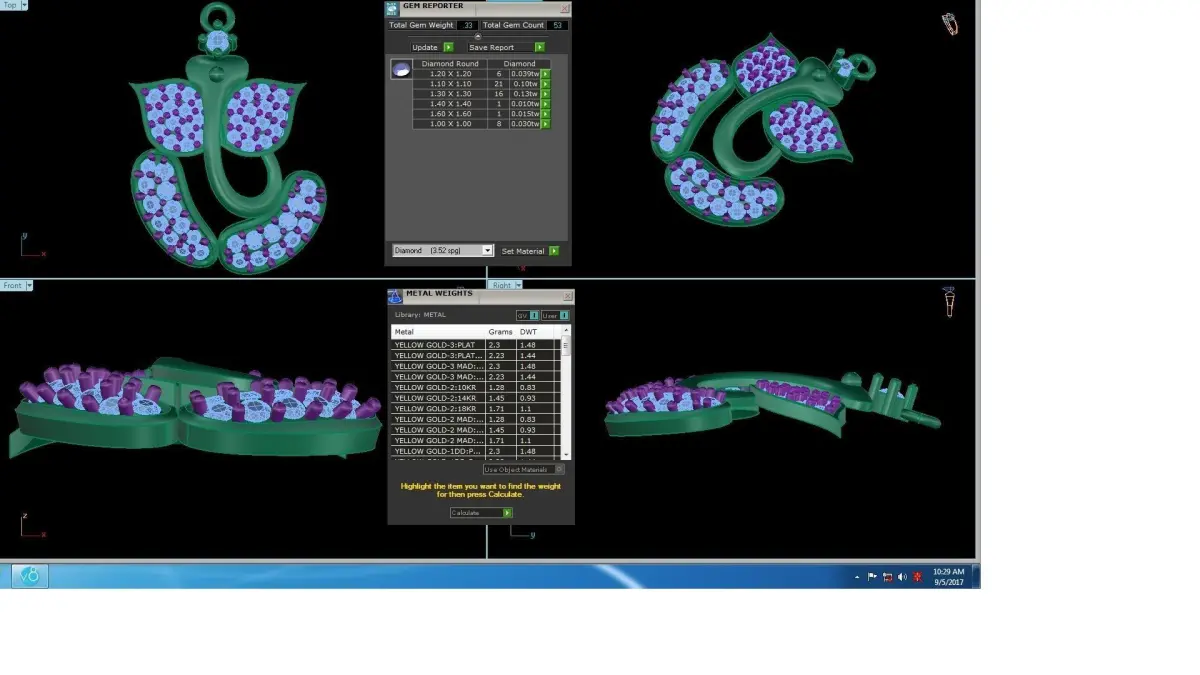
Task: Open the Diamond (3.52 spg) material dropdown
Action: tap(442, 251)
